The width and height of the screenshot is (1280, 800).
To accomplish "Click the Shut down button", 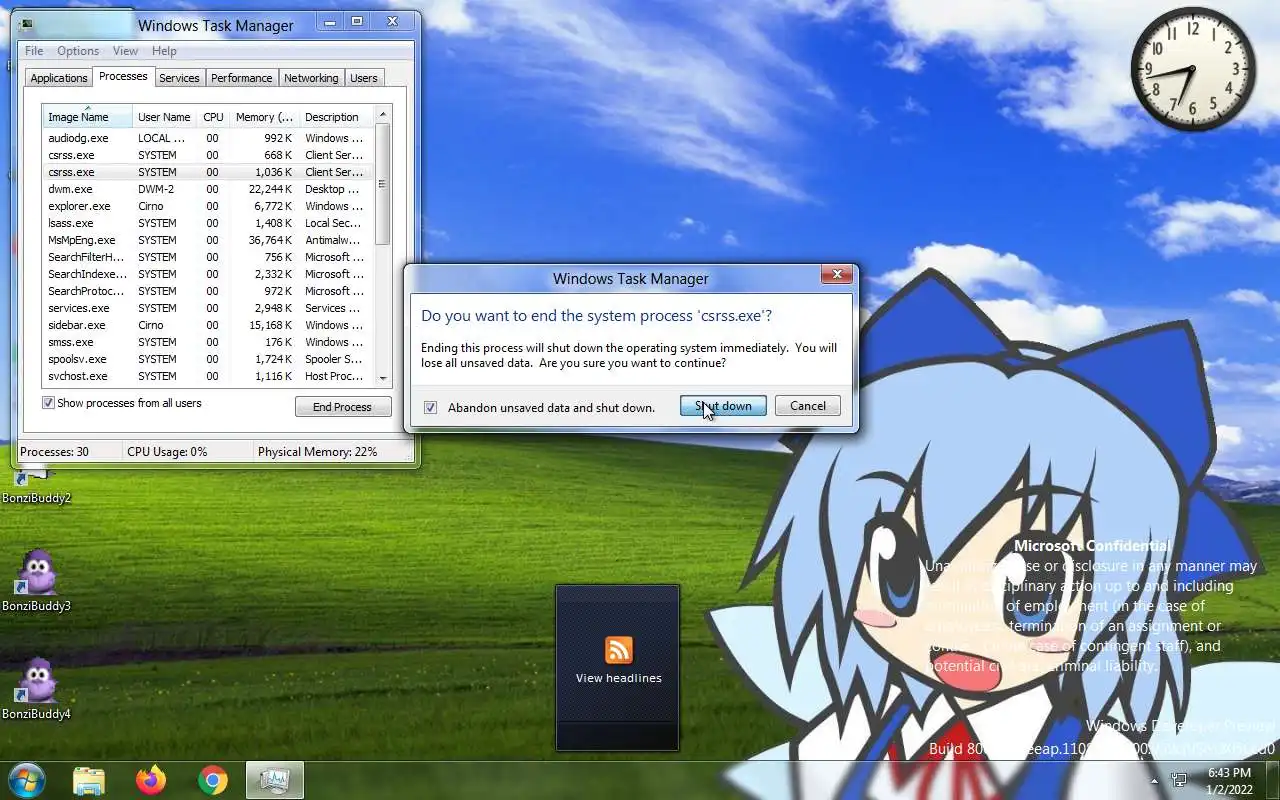I will coord(723,406).
